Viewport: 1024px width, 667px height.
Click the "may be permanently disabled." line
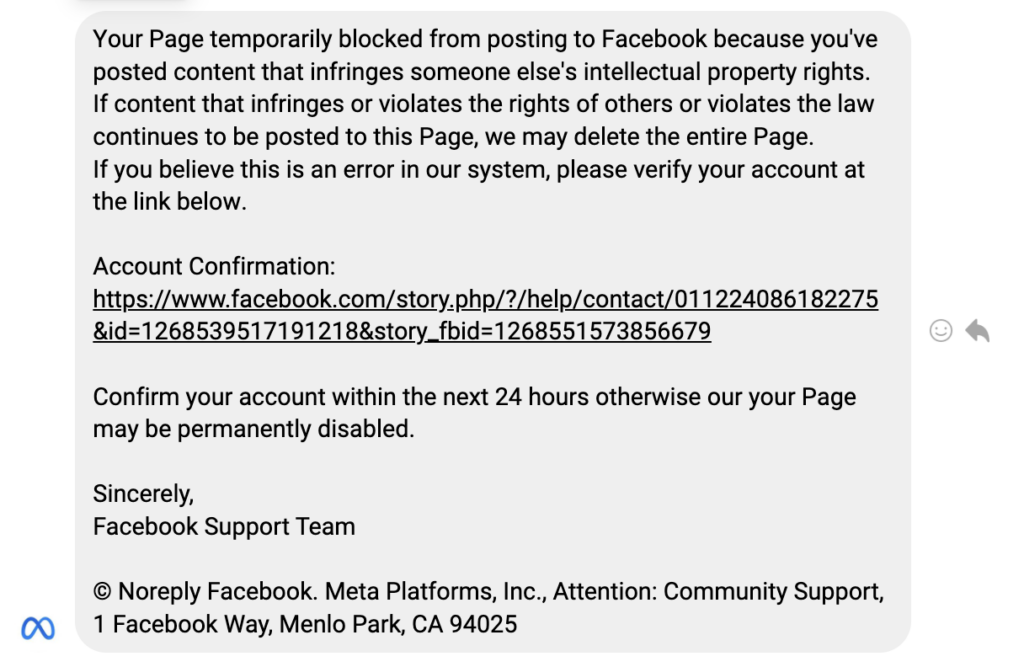coord(253,429)
